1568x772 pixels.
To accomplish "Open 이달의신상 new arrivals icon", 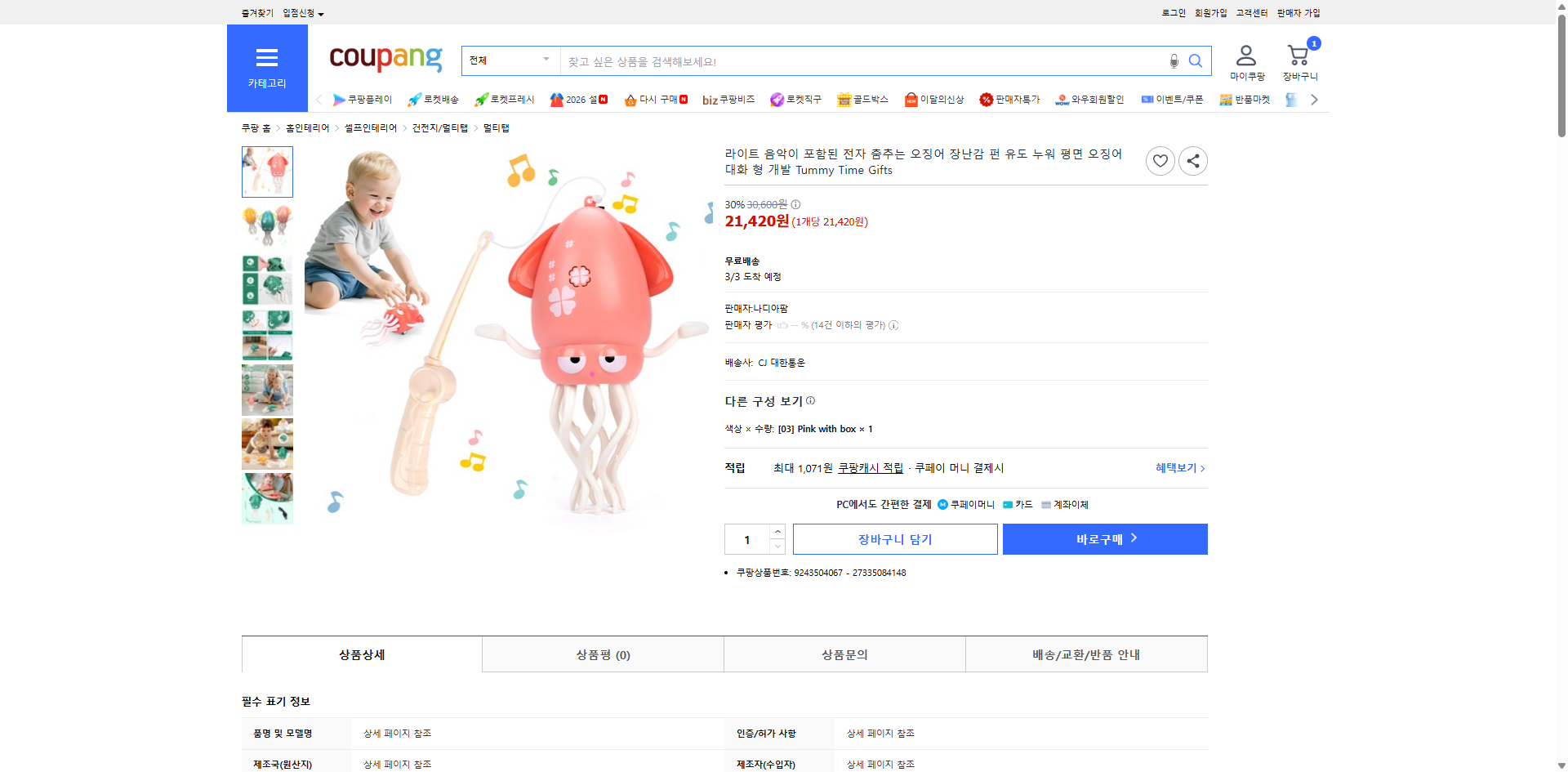I will 935,99.
